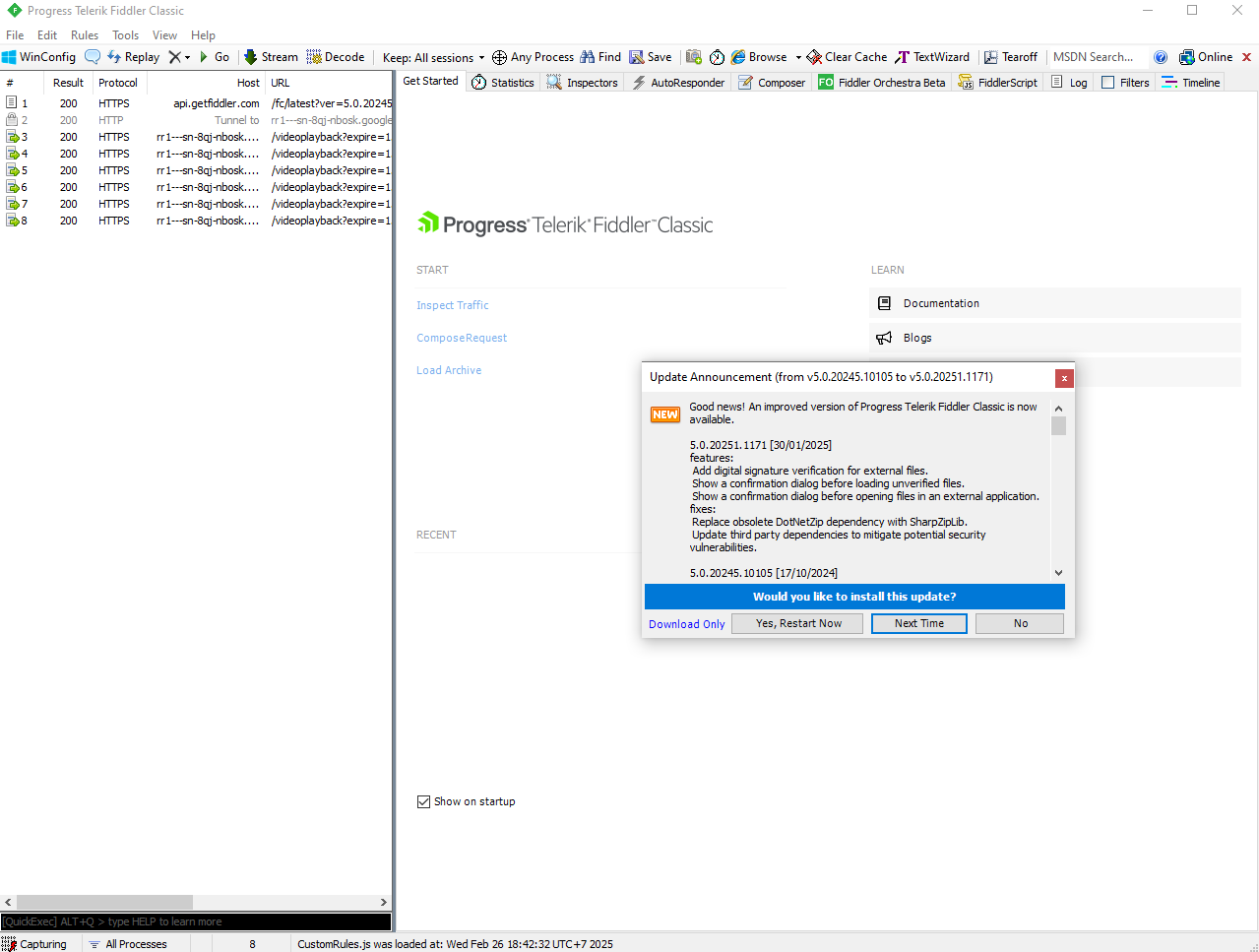
Task: Click the Load Archive link
Action: pyautogui.click(x=449, y=370)
